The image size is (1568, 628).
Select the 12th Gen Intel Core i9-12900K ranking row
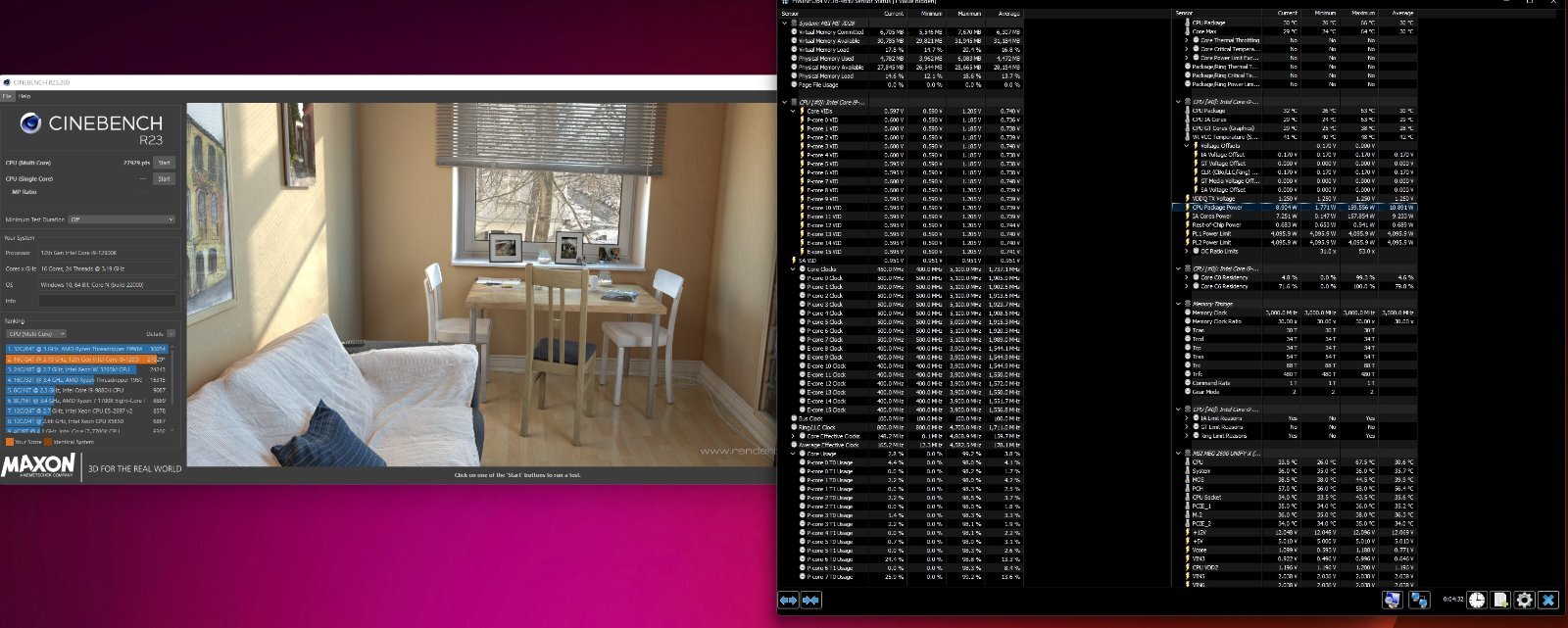pyautogui.click(x=87, y=359)
